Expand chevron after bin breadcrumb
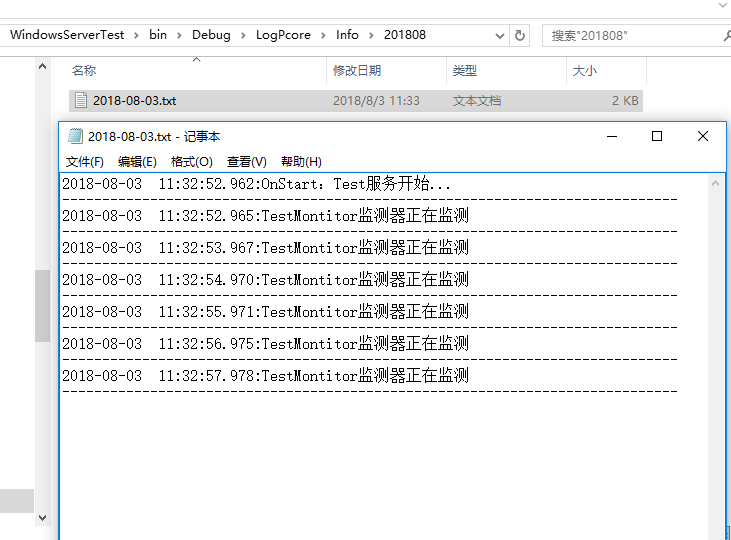 pyautogui.click(x=179, y=35)
